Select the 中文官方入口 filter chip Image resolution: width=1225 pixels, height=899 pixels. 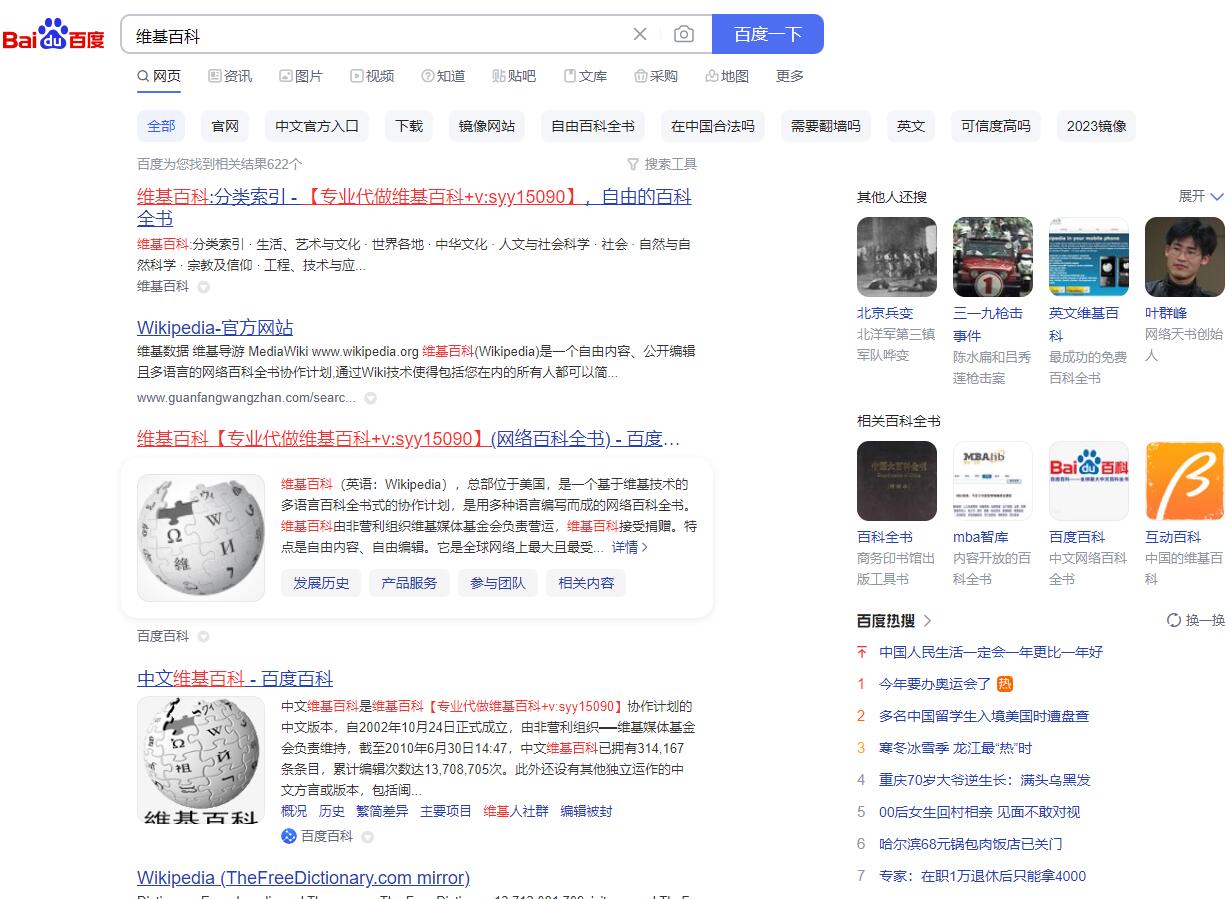tap(317, 126)
